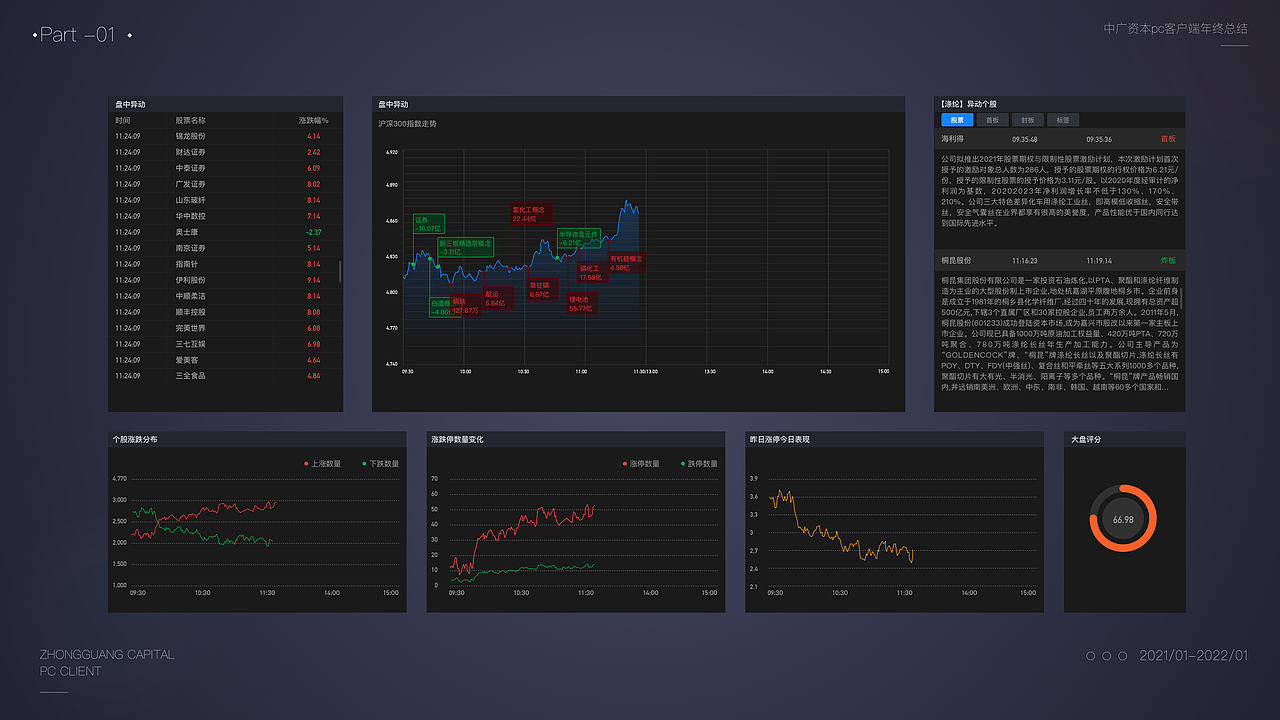This screenshot has height=720, width=1280.
Task: Switch to the 首板 tab
Action: (x=992, y=120)
